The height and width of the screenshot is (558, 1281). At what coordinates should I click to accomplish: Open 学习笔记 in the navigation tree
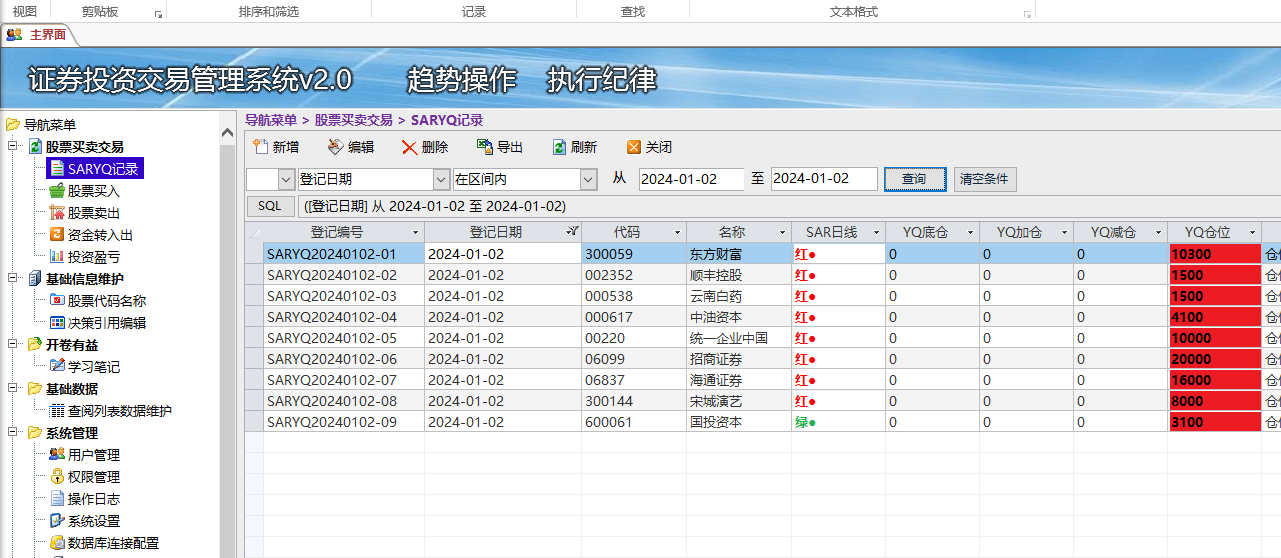pos(84,367)
